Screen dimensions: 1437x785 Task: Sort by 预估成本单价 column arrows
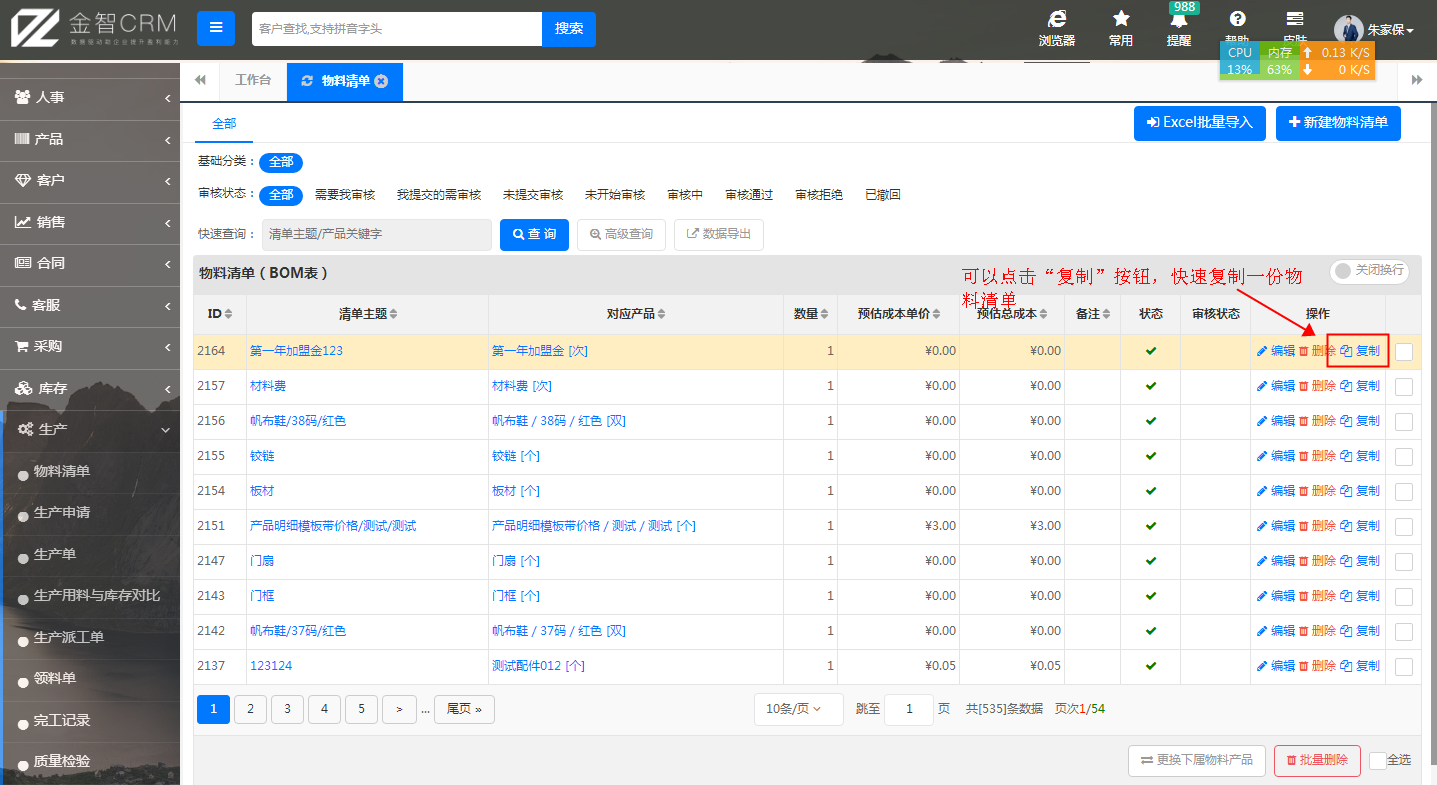pyautogui.click(x=937, y=314)
